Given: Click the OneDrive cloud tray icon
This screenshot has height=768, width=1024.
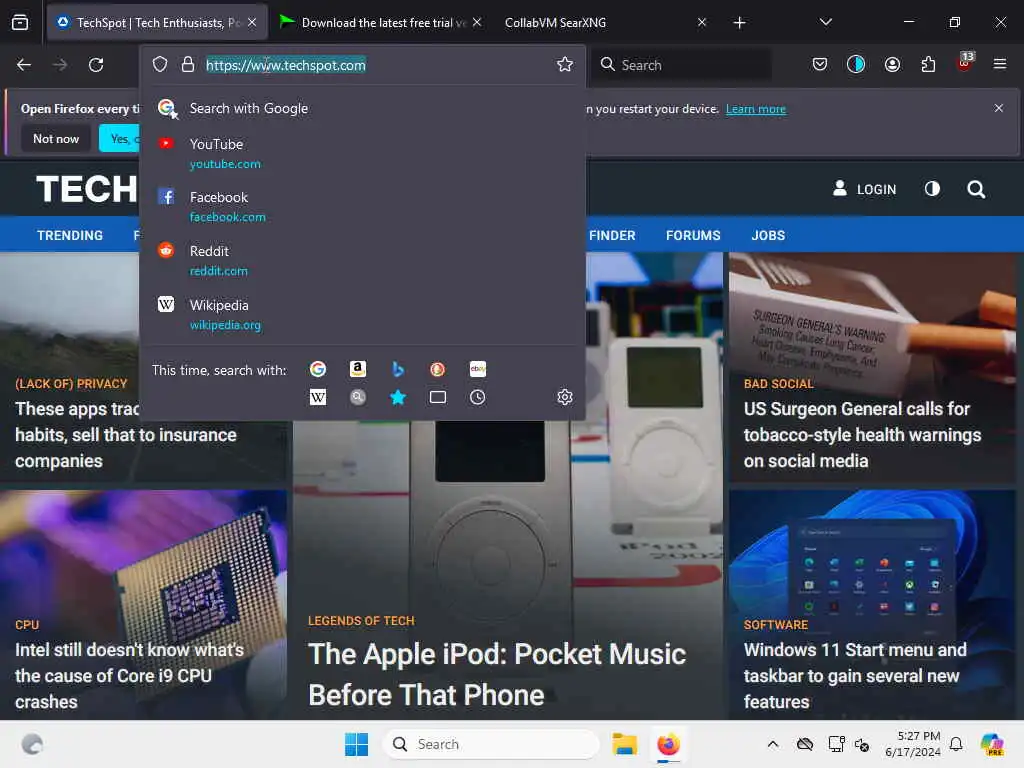Looking at the screenshot, I should (805, 744).
